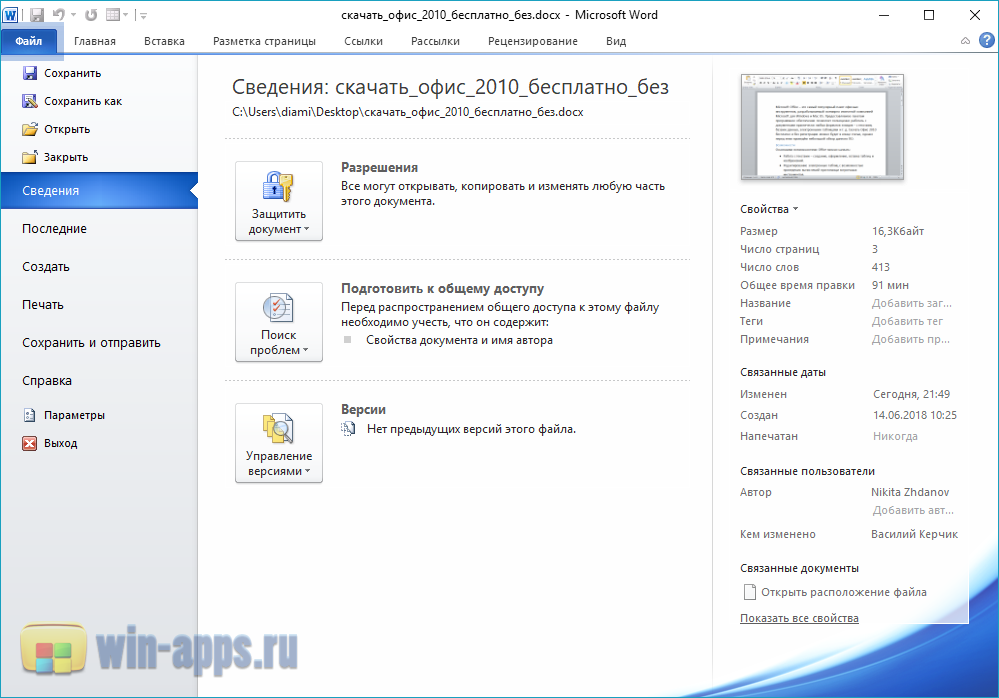Click the Undo arrow icon
999x698 pixels.
point(59,15)
